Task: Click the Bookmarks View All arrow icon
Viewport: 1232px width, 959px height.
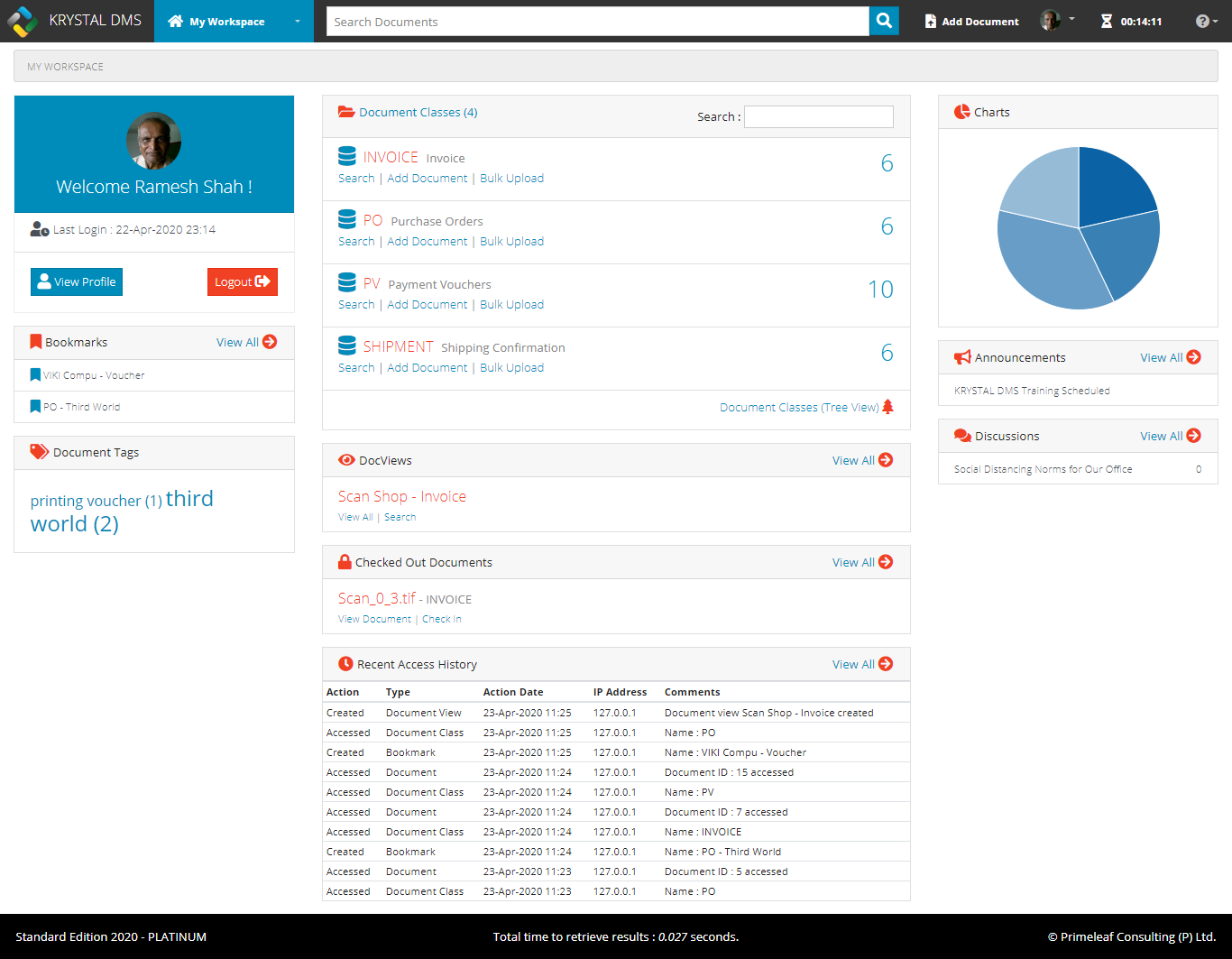Action: click(270, 342)
